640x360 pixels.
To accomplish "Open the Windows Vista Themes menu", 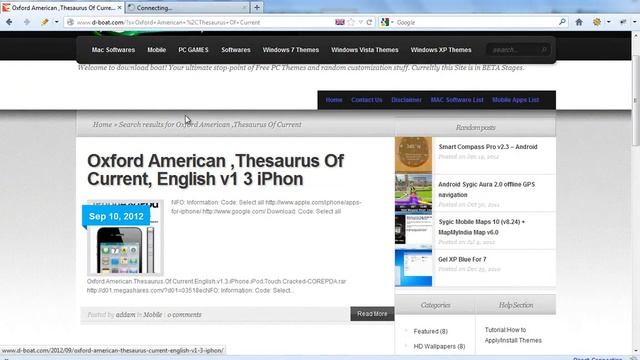I will click(364, 50).
